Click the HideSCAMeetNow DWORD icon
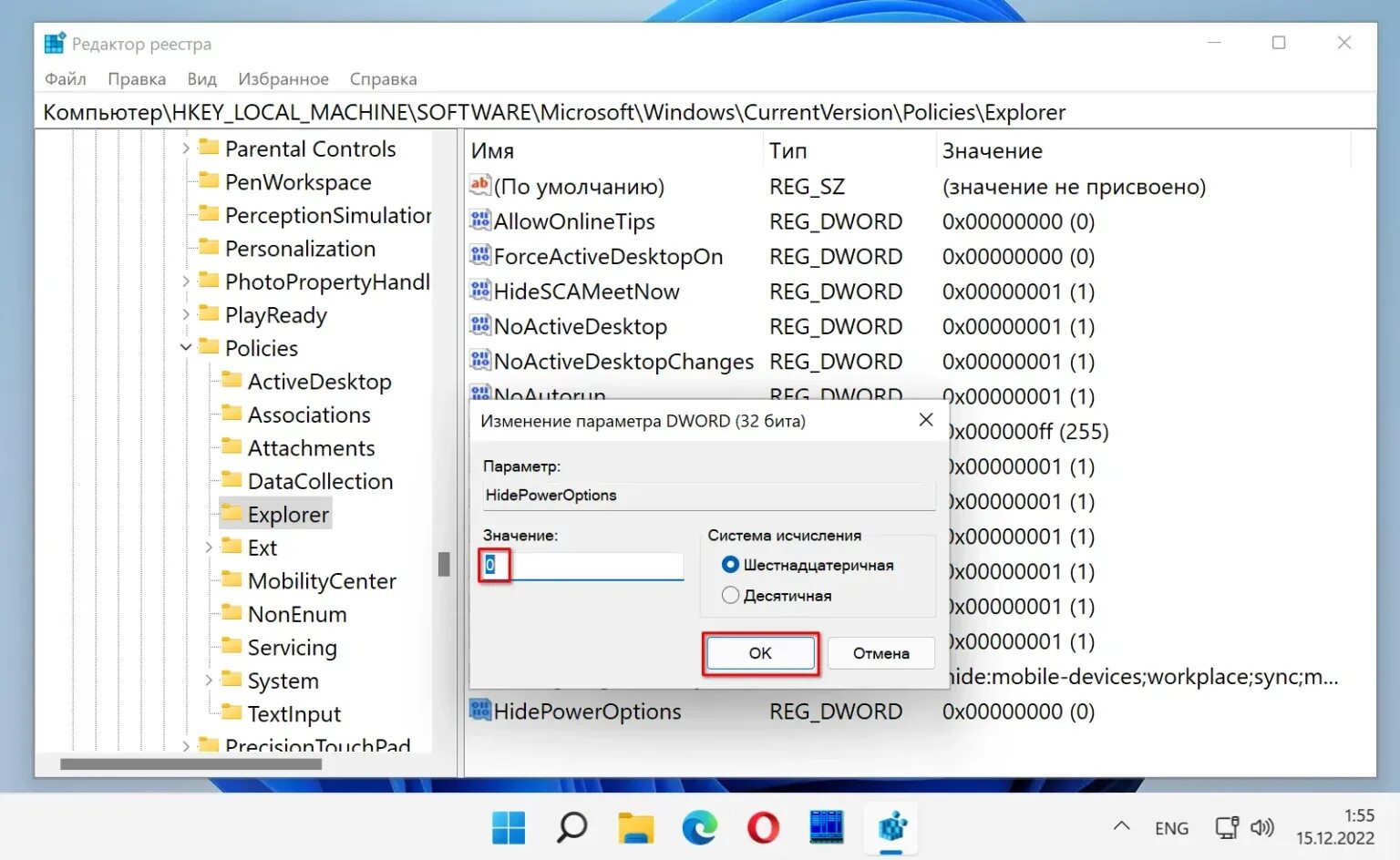This screenshot has width=1400, height=860. point(480,291)
